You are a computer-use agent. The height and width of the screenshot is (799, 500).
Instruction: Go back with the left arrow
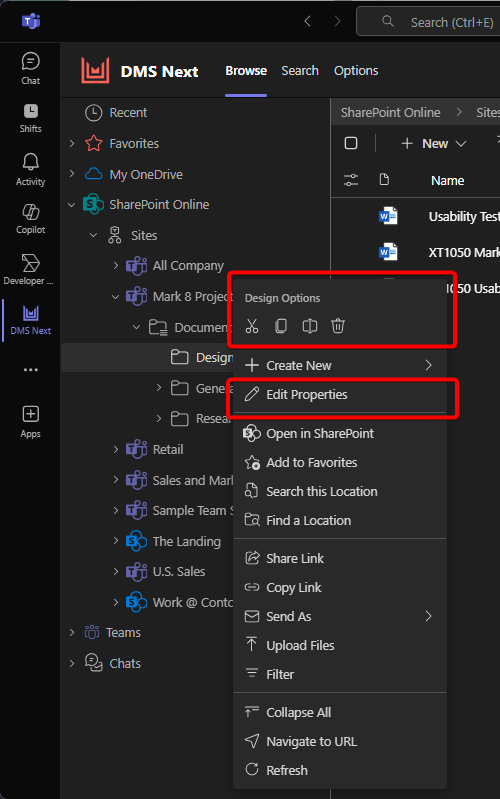tap(307, 21)
